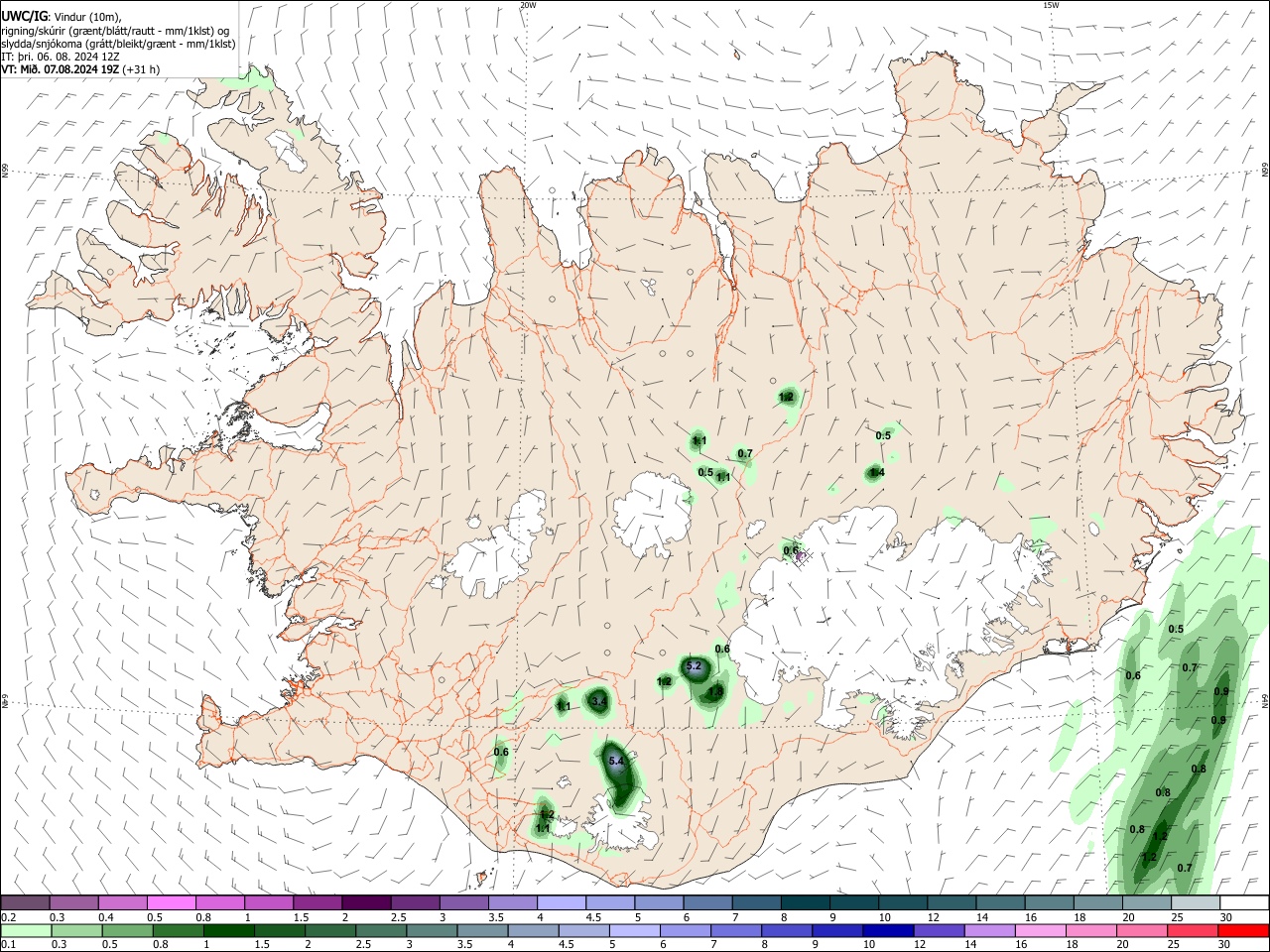Pick the lavender swatch labeled 14 in lower legend
This screenshot has height=952, width=1270.
[x=988, y=930]
